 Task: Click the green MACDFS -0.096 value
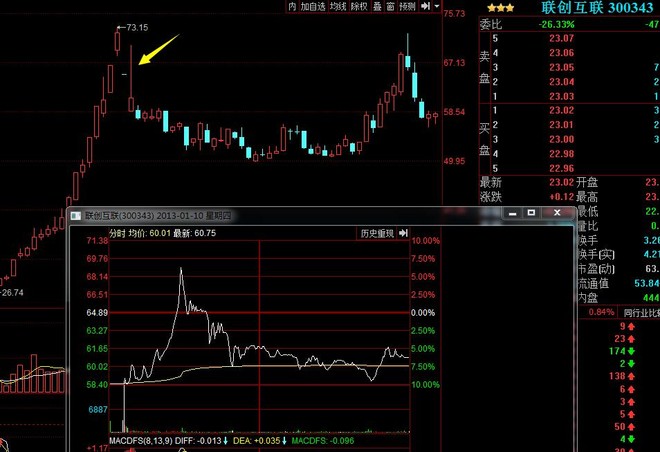coord(323,441)
